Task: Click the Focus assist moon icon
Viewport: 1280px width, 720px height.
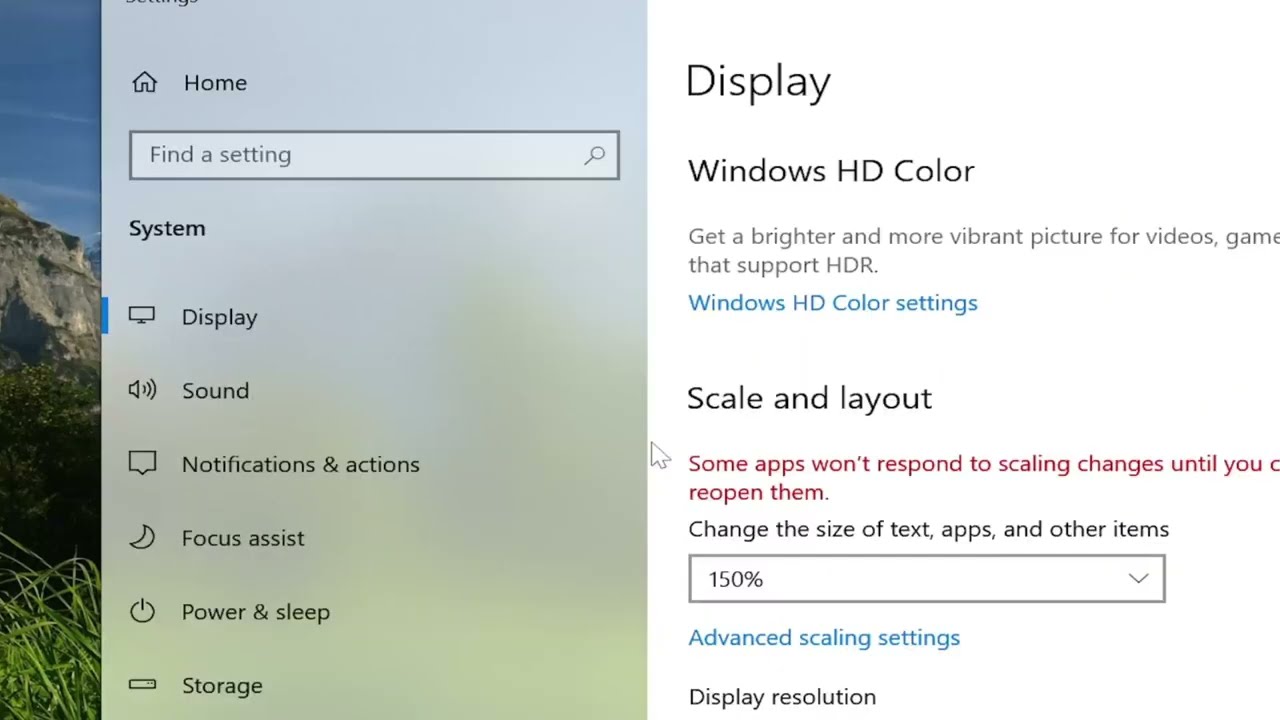Action: (142, 538)
